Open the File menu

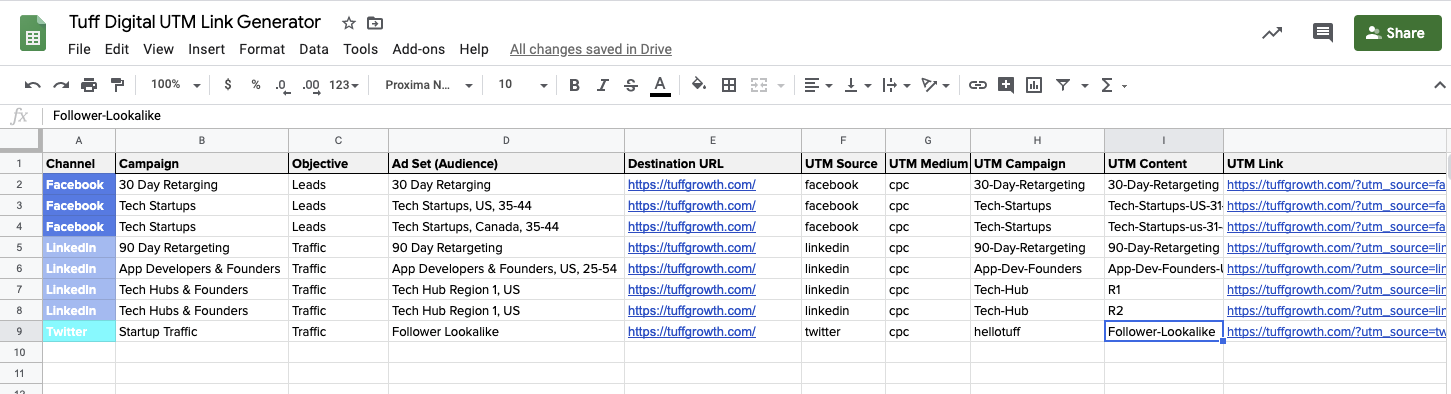click(79, 49)
